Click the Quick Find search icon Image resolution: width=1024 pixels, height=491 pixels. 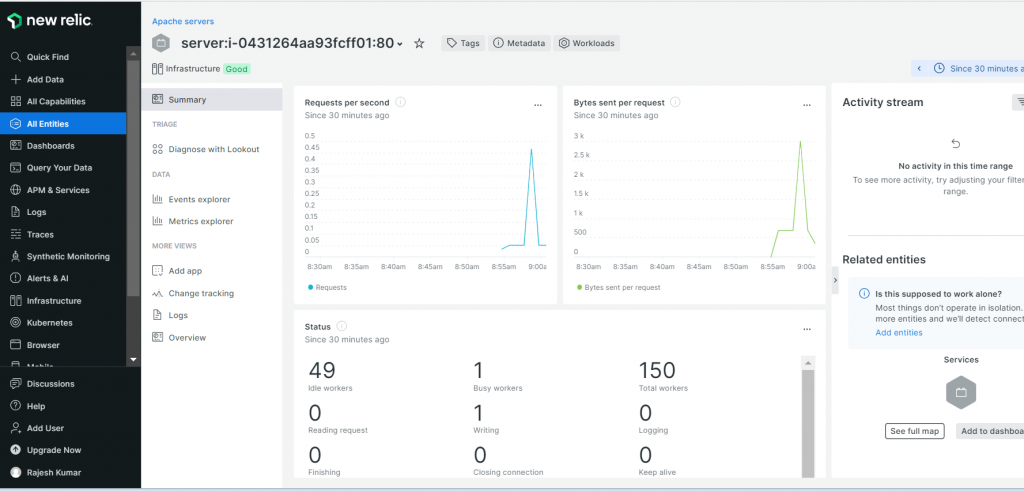tap(15, 57)
